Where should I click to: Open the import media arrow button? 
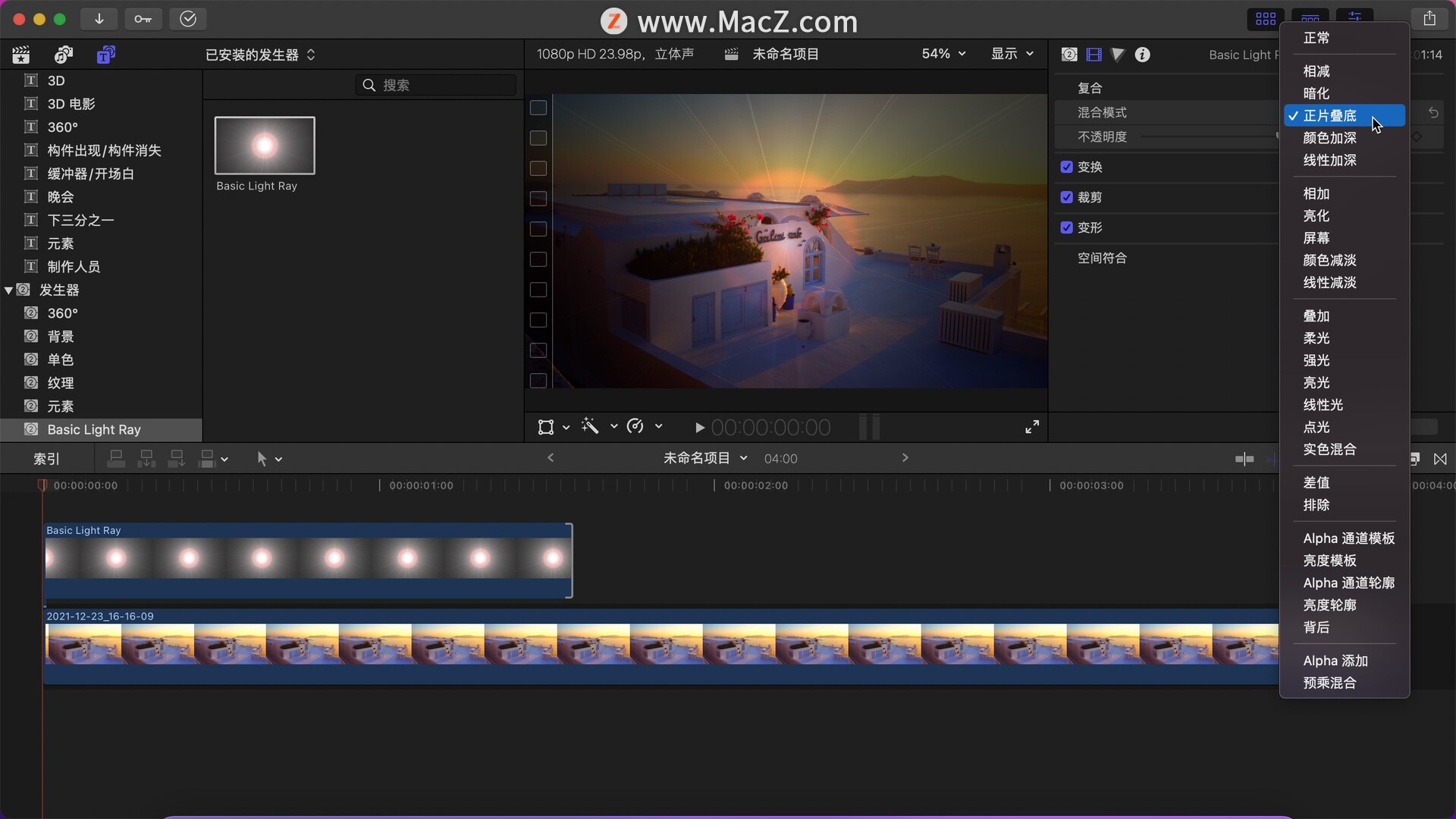pyautogui.click(x=99, y=19)
